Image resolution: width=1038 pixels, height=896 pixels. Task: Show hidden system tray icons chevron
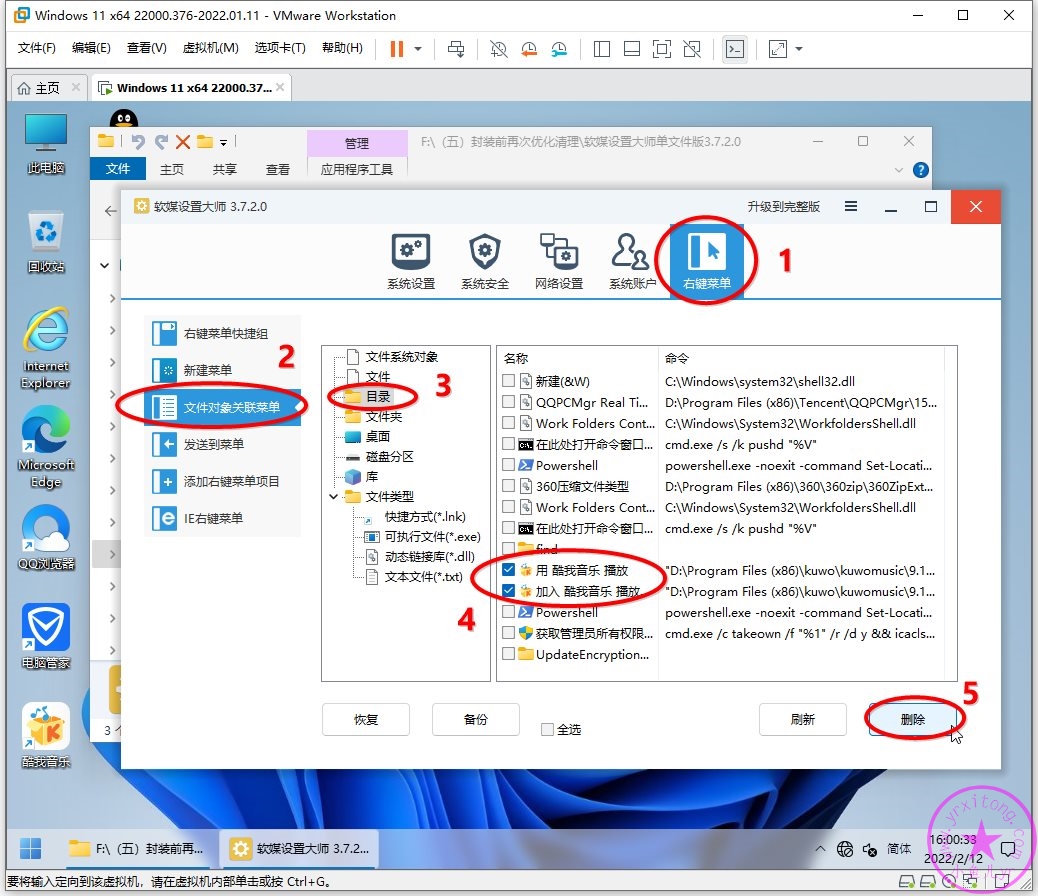(x=820, y=848)
